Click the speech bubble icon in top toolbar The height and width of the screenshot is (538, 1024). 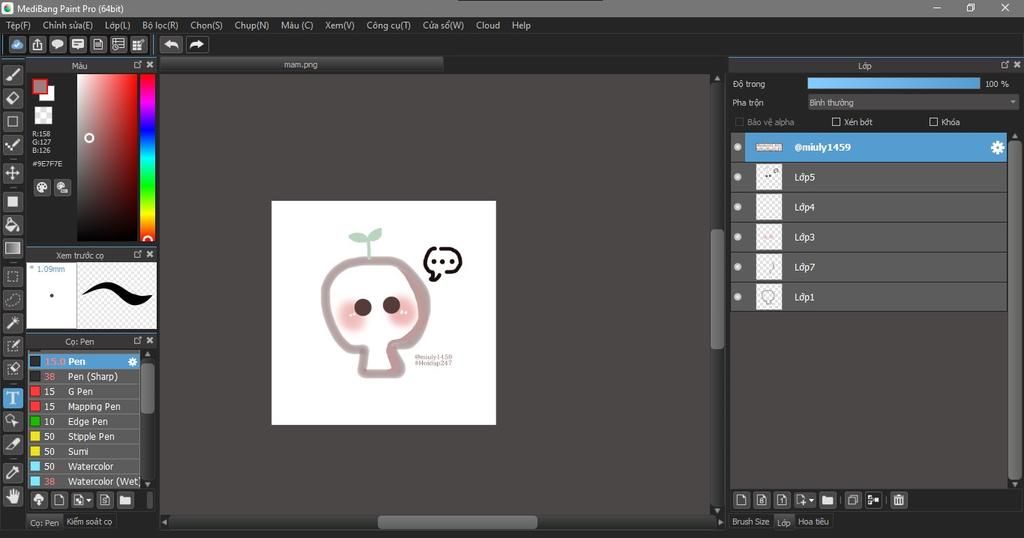click(57, 44)
